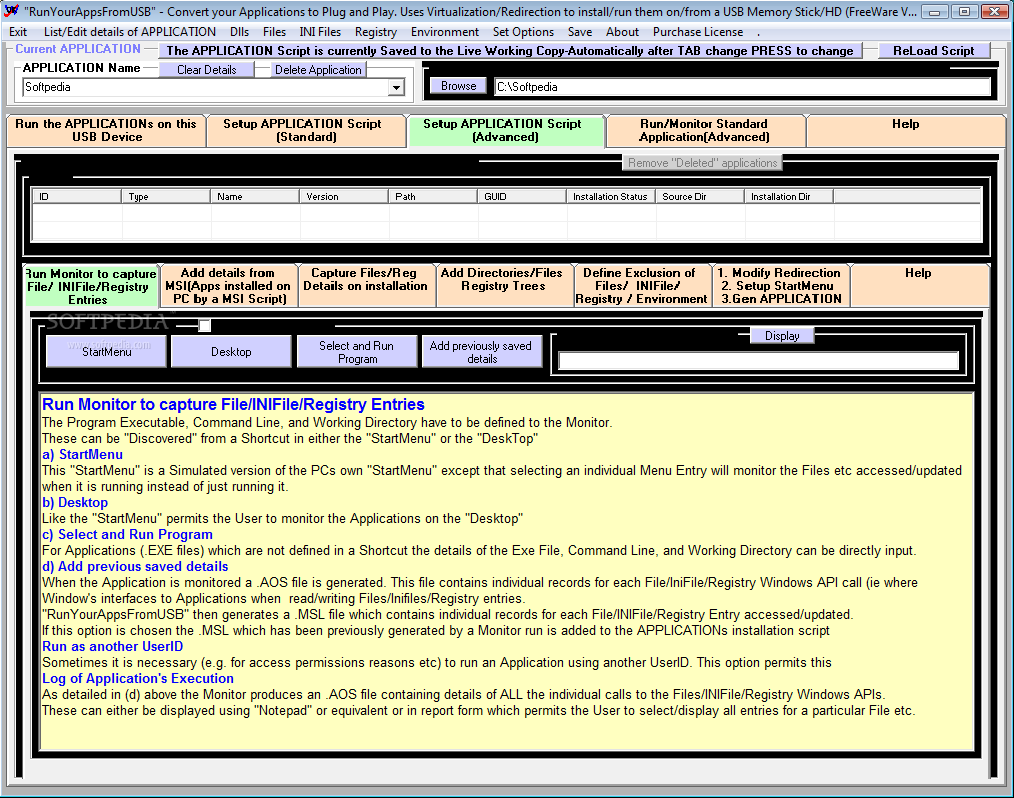Open the Exit menu
This screenshot has width=1014, height=798.
pos(18,32)
